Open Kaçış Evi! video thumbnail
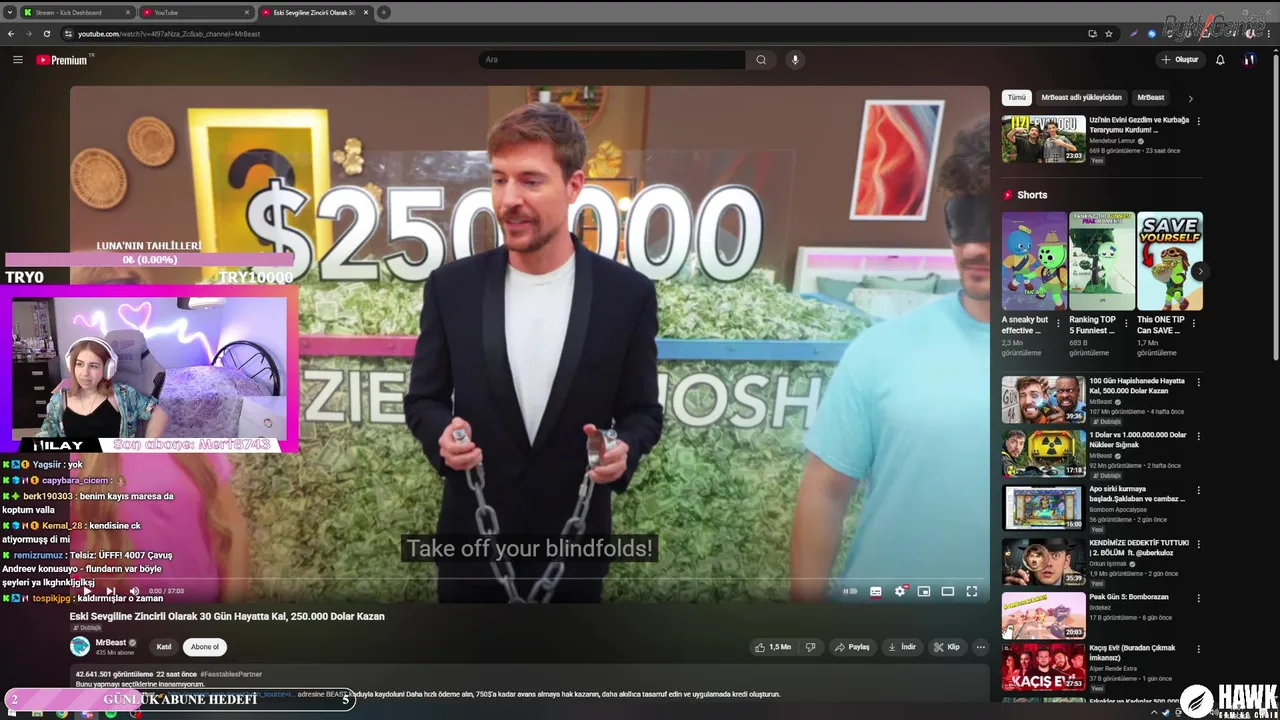The width and height of the screenshot is (1280, 720). 1043,668
